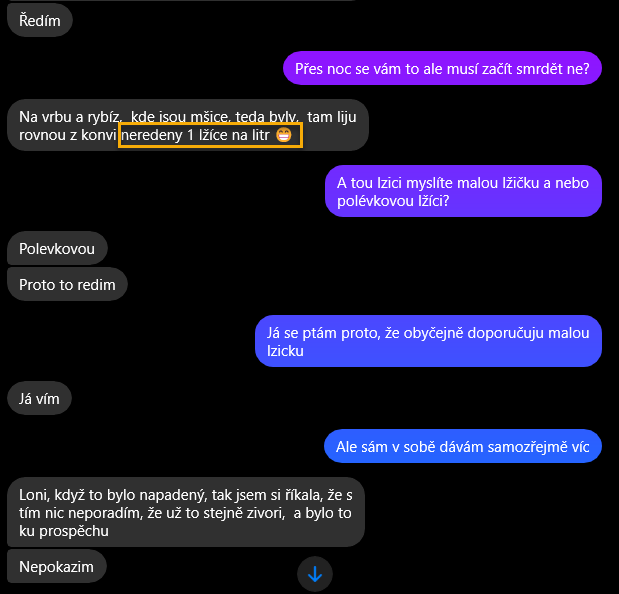Click the message 'Přes noc se vám to ale musí začít smrdět ne?'
The width and height of the screenshot is (619, 594).
pos(442,69)
